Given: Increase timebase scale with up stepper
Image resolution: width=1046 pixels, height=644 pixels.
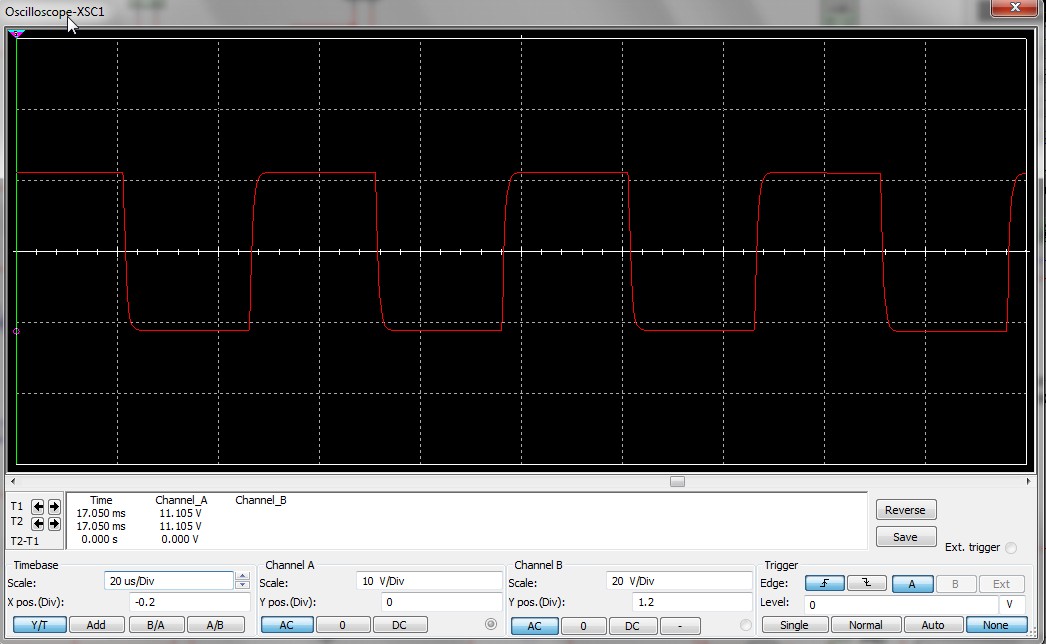Looking at the screenshot, I should click(x=242, y=576).
